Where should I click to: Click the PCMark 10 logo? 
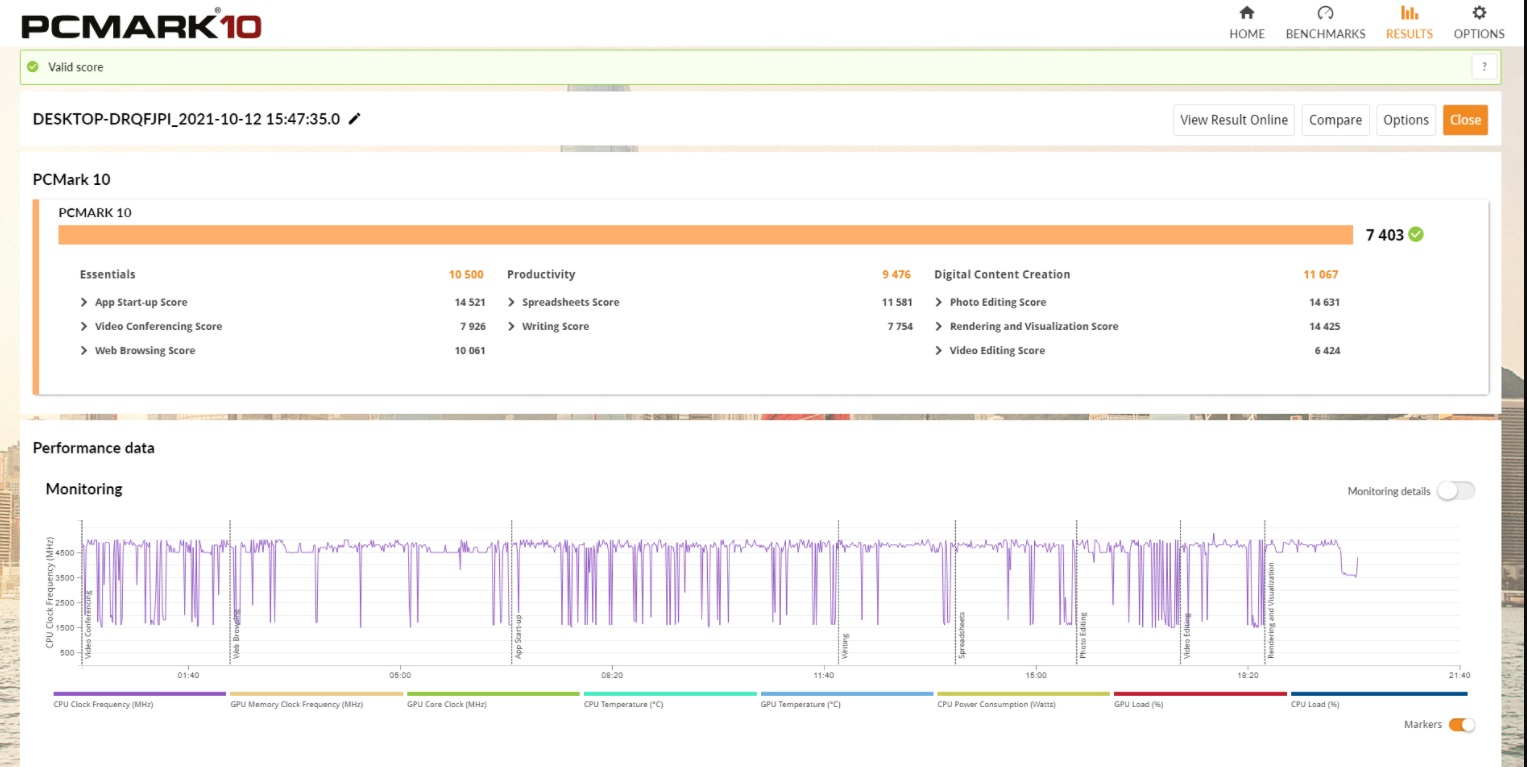pos(141,24)
